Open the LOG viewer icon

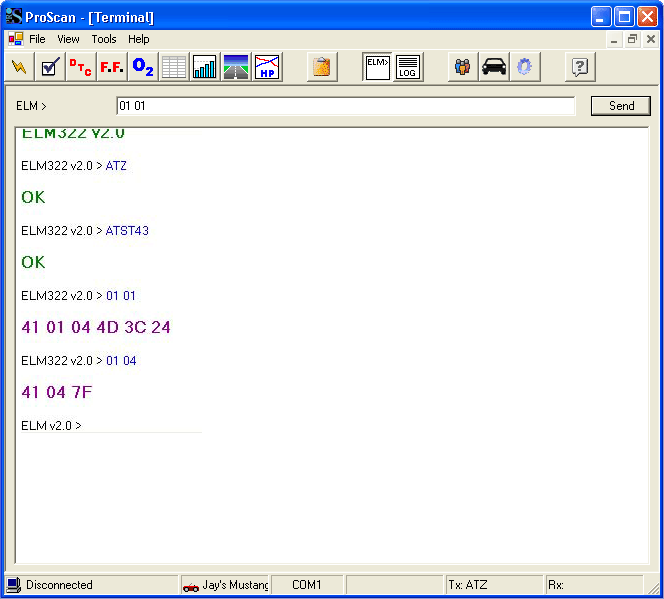tap(408, 66)
